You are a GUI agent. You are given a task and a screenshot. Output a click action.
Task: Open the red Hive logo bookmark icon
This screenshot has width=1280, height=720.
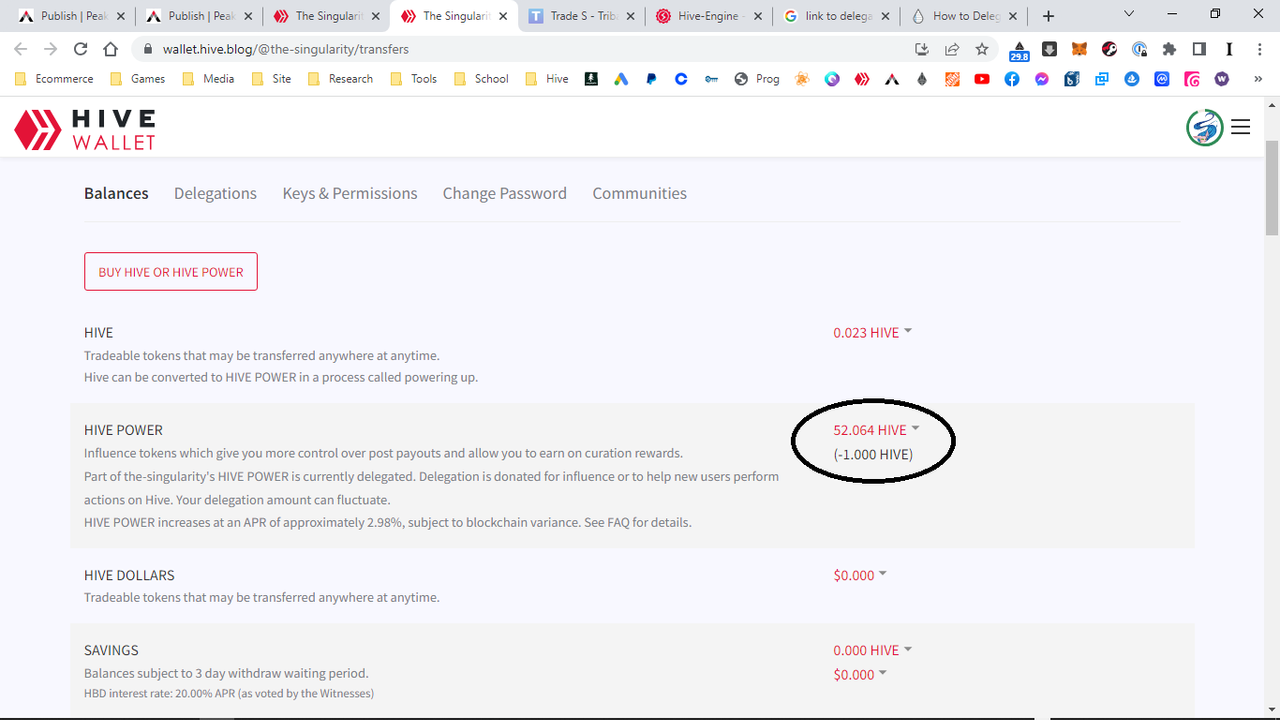pyautogui.click(x=862, y=79)
